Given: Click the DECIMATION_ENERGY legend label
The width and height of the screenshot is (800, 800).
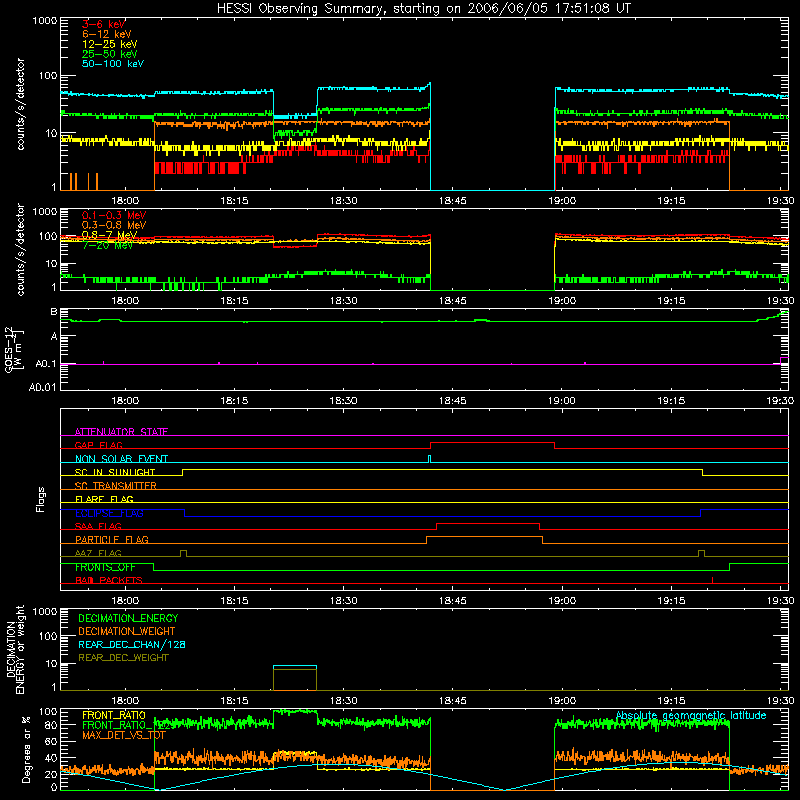Looking at the screenshot, I should click(128, 618).
